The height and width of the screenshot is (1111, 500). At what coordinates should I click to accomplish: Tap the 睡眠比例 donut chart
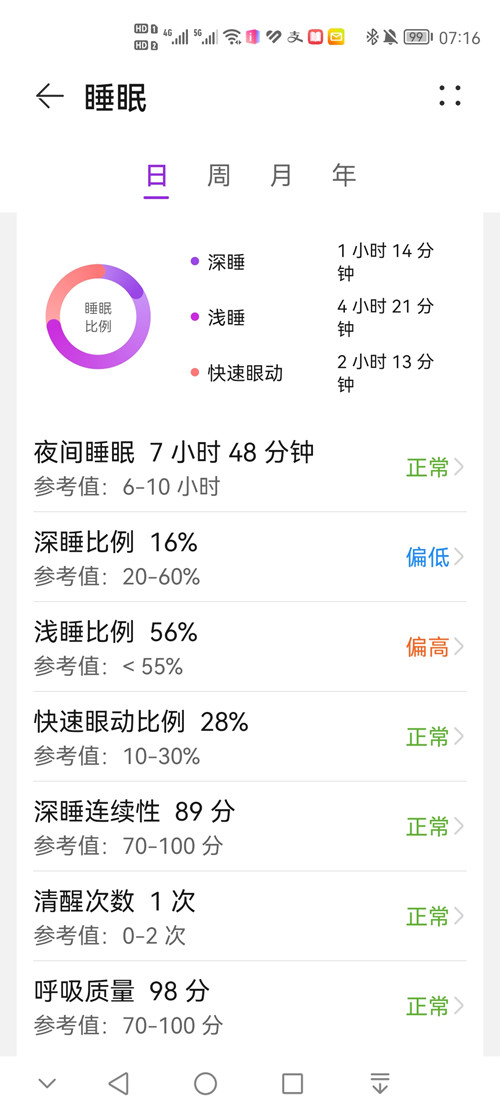[x=98, y=317]
